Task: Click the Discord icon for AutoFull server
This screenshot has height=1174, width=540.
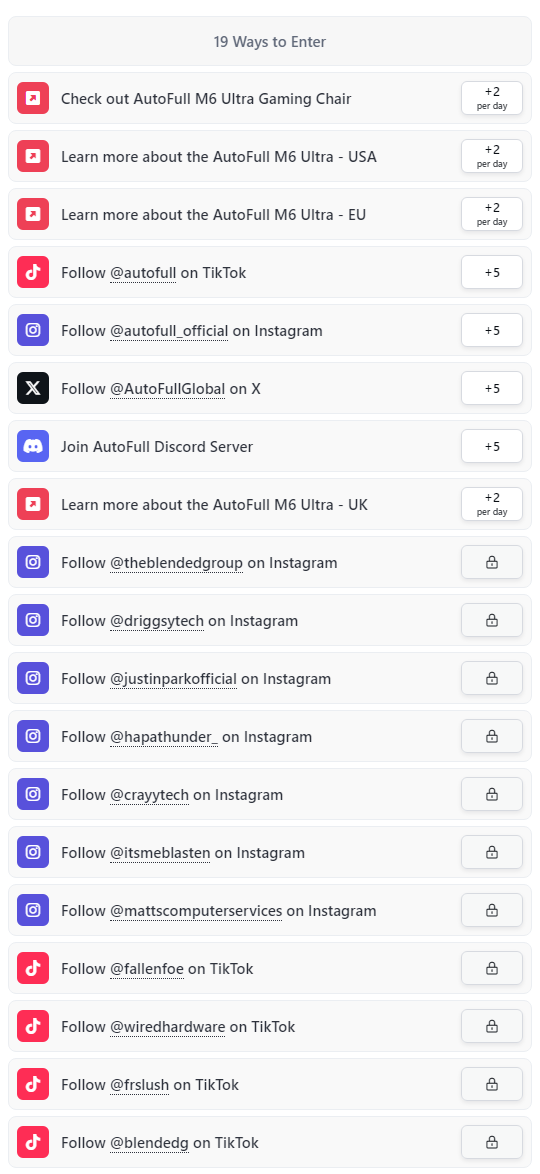Action: point(33,446)
